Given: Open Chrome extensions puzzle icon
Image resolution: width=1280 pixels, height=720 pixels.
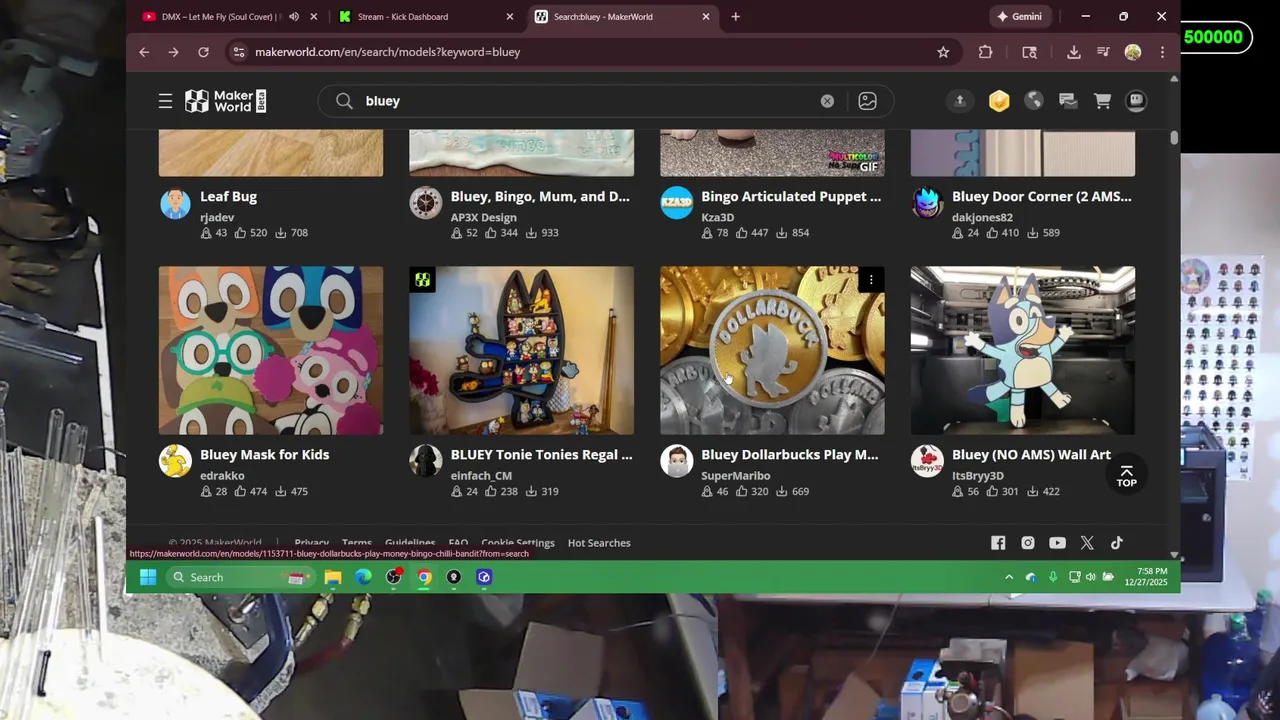Looking at the screenshot, I should pyautogui.click(x=986, y=52).
